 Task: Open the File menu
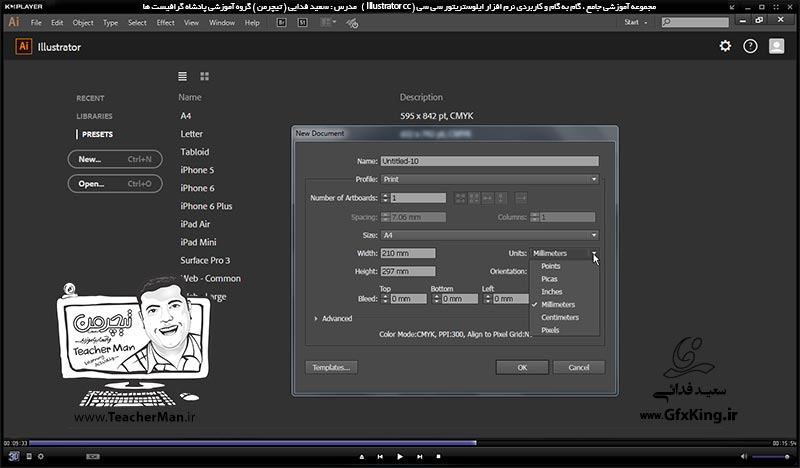(x=36, y=22)
